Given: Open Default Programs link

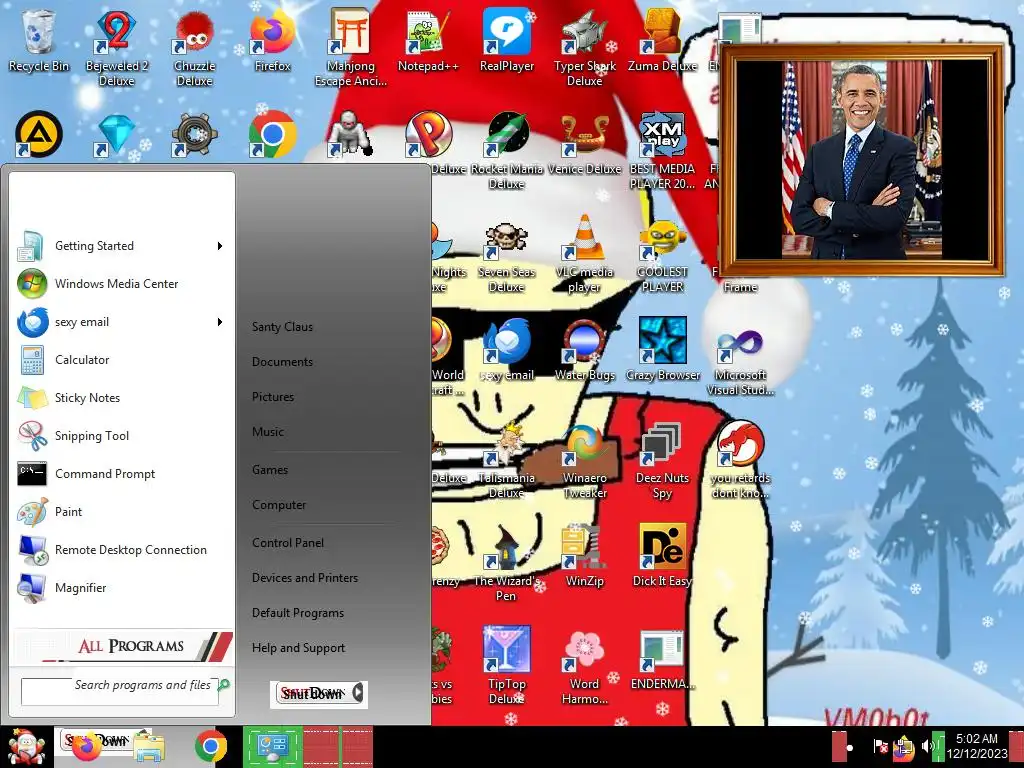Looking at the screenshot, I should pyautogui.click(x=298, y=613).
